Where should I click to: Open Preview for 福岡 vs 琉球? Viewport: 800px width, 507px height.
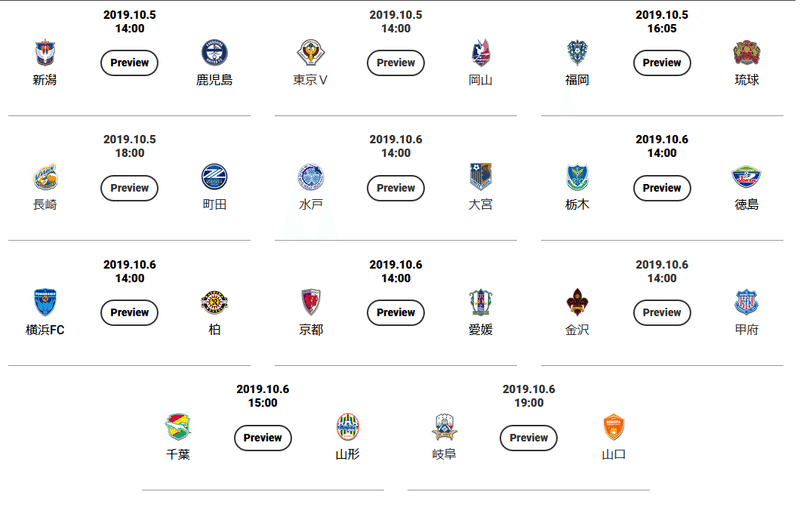[x=662, y=63]
